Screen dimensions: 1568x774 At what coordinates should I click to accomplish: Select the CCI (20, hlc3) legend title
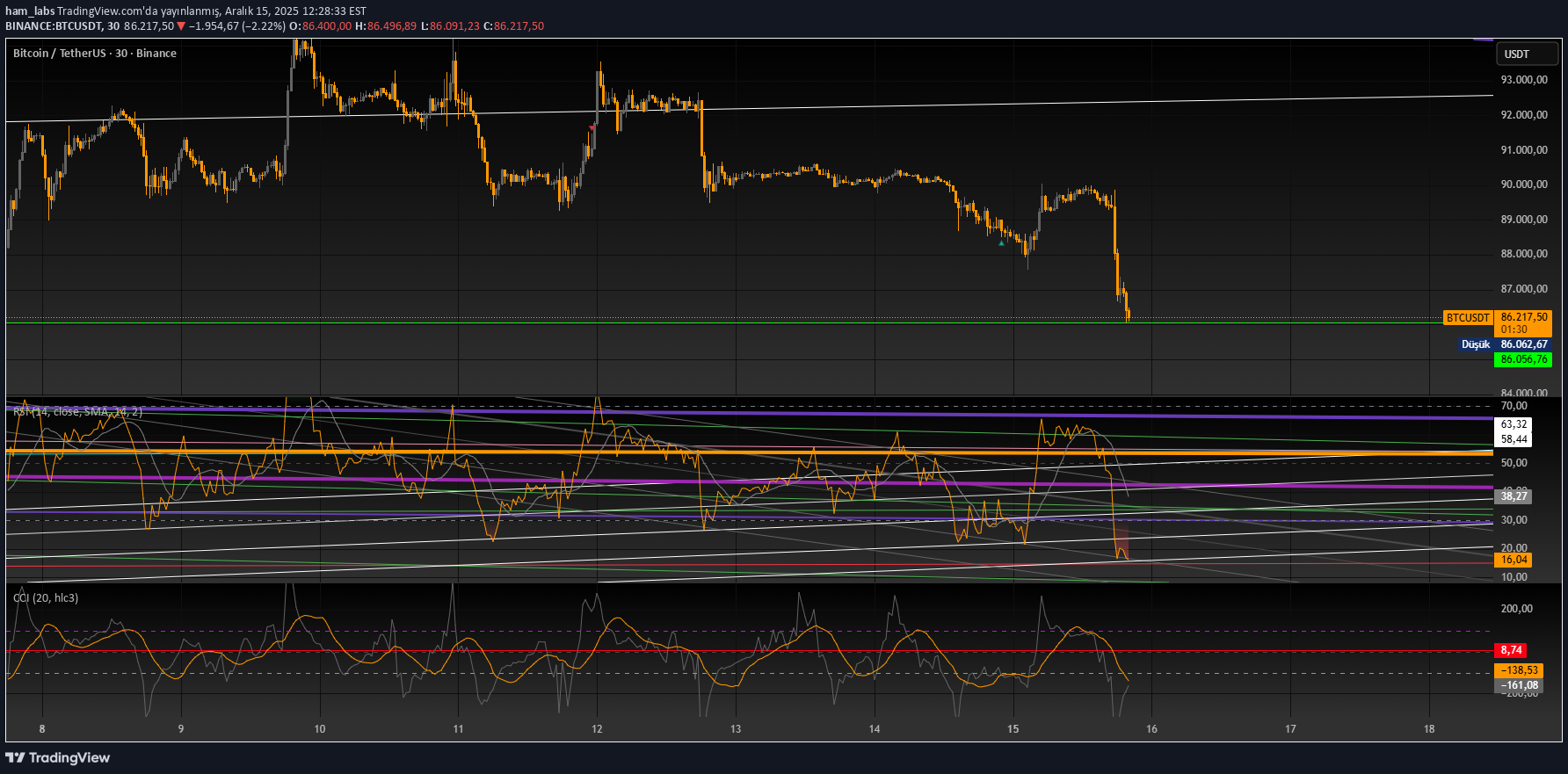(46, 598)
